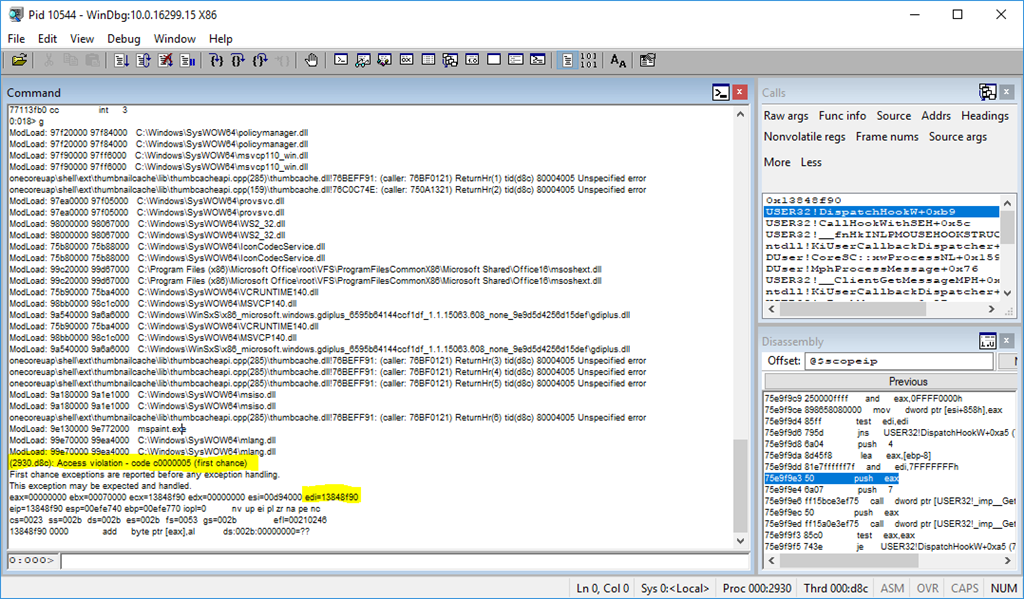Open the Options toolbar icon
Screen dimensions: 1024x599
pos(647,61)
